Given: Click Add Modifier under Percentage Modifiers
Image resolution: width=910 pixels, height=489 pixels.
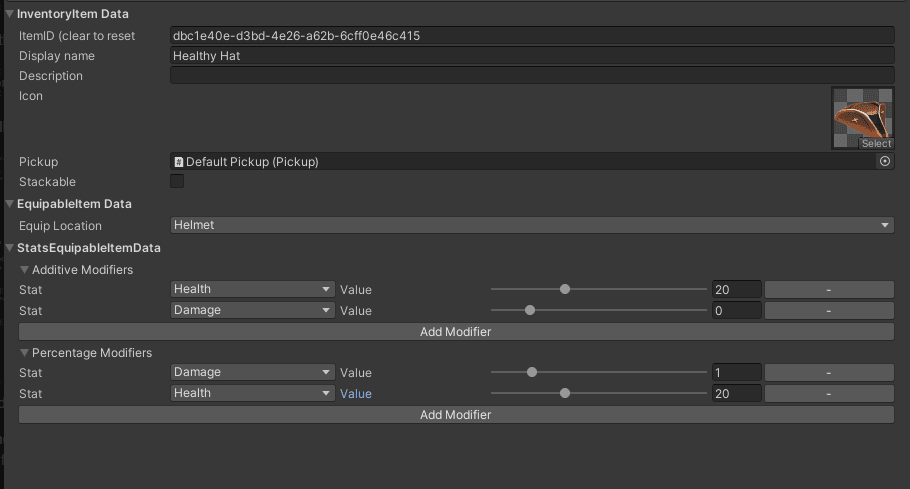Looking at the screenshot, I should [455, 414].
